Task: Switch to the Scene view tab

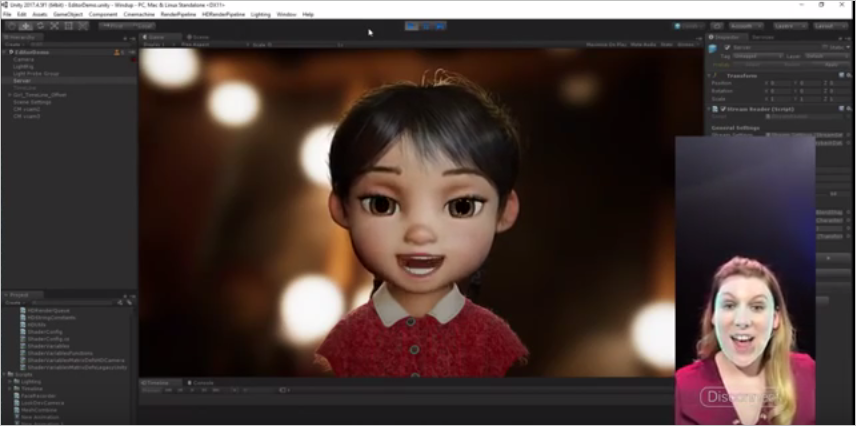Action: (200, 37)
